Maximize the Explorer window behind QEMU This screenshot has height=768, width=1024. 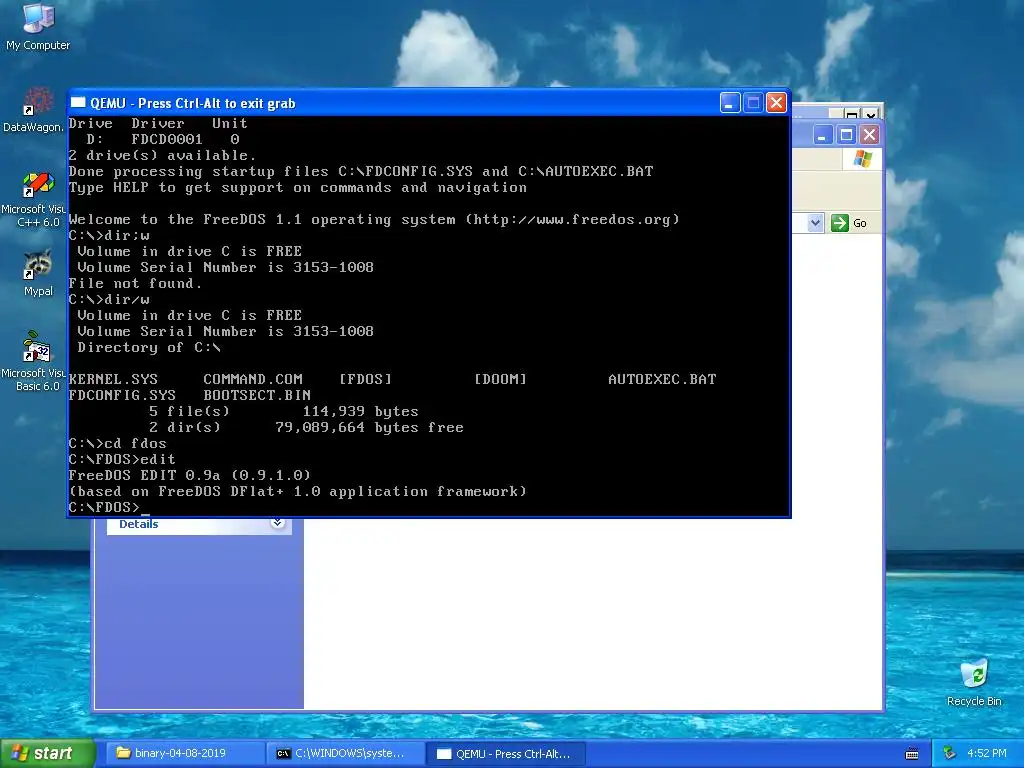(x=846, y=135)
